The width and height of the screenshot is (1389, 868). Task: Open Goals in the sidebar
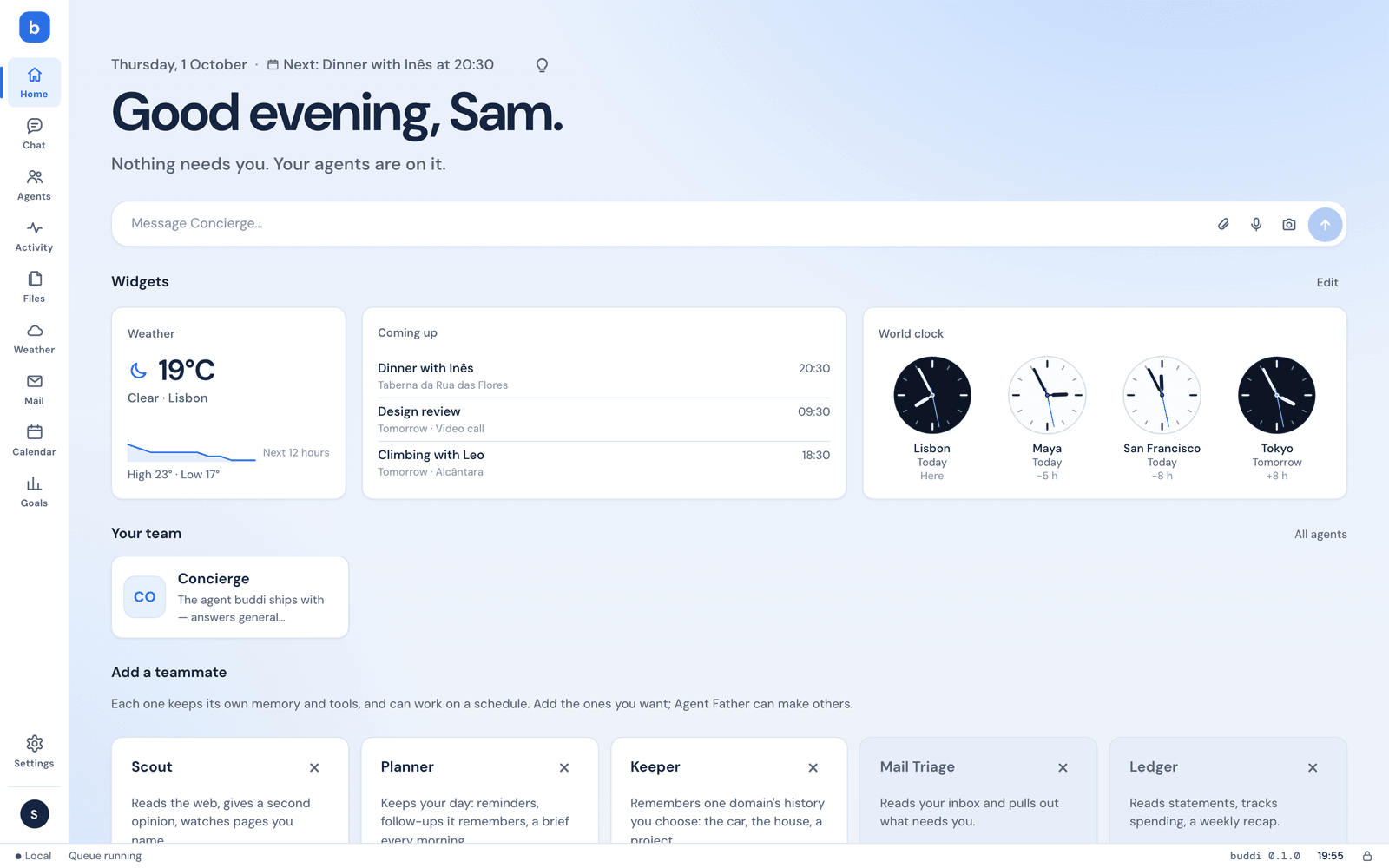point(34,492)
